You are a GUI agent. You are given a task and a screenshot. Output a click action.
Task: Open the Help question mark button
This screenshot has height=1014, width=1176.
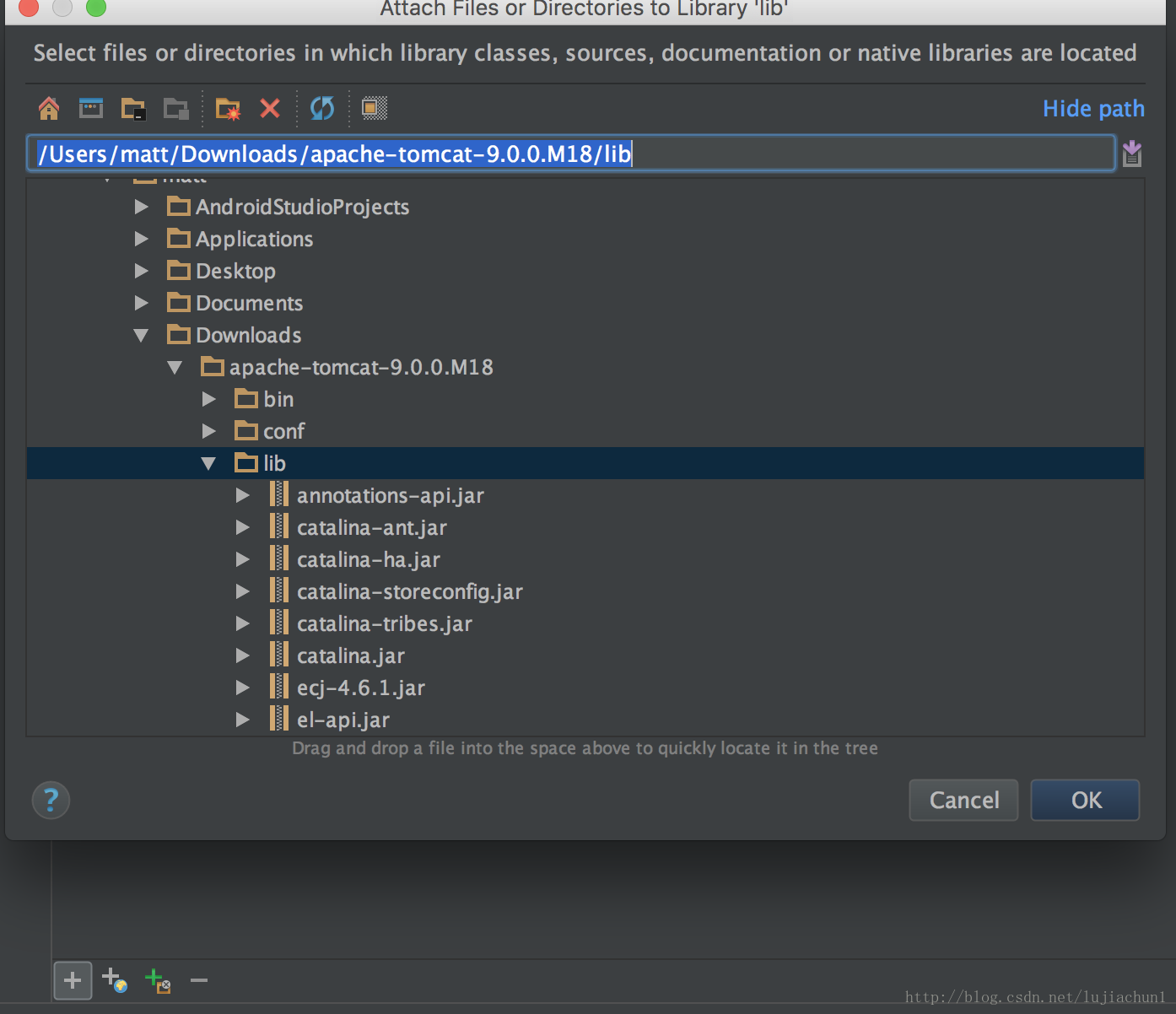click(51, 800)
